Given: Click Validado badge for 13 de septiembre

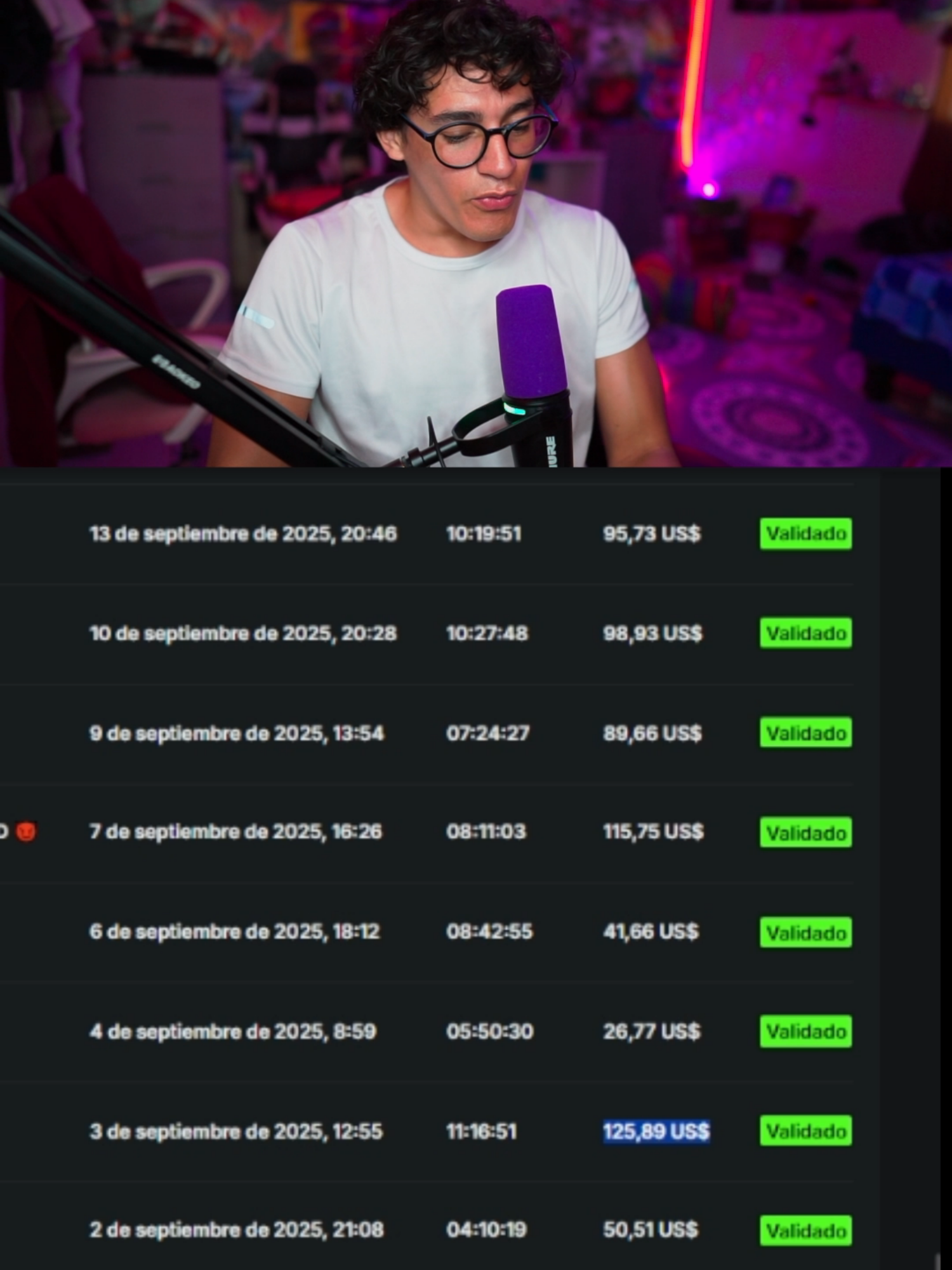Looking at the screenshot, I should tap(805, 533).
